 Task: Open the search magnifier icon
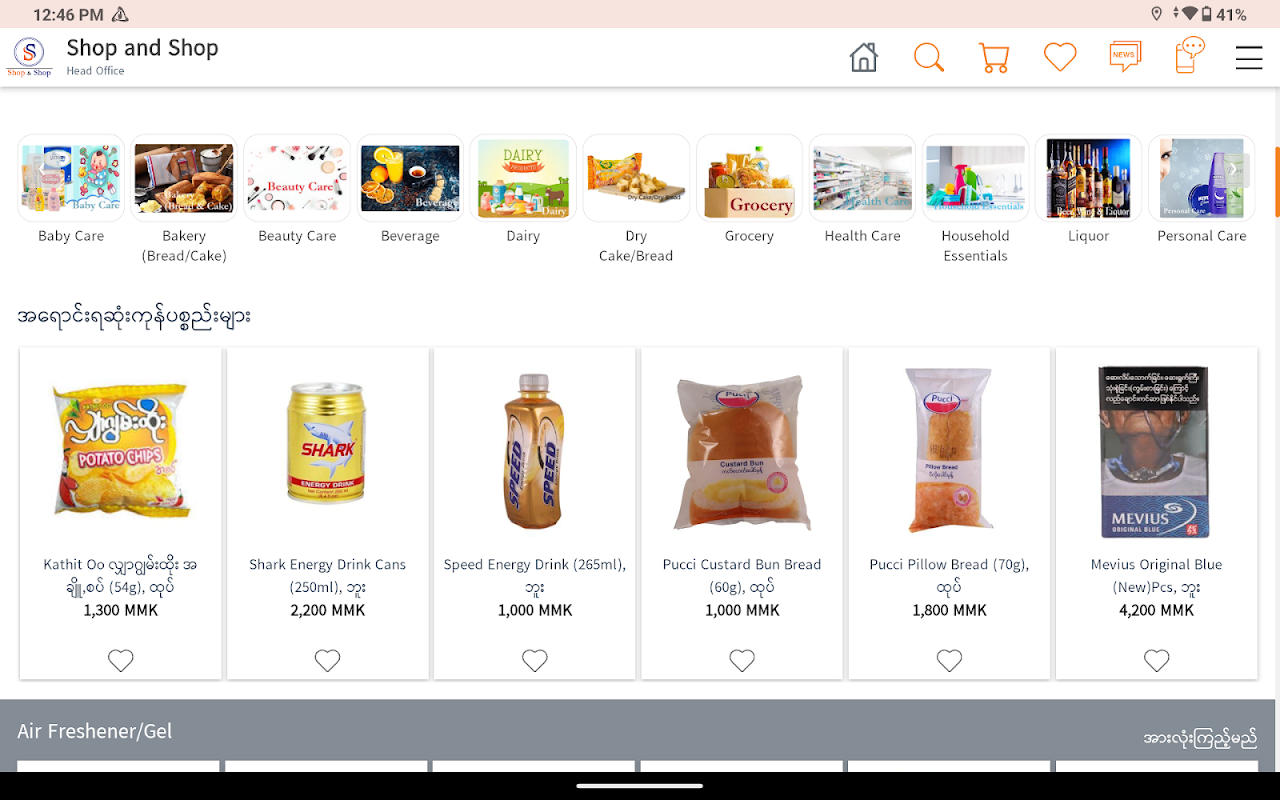coord(929,57)
